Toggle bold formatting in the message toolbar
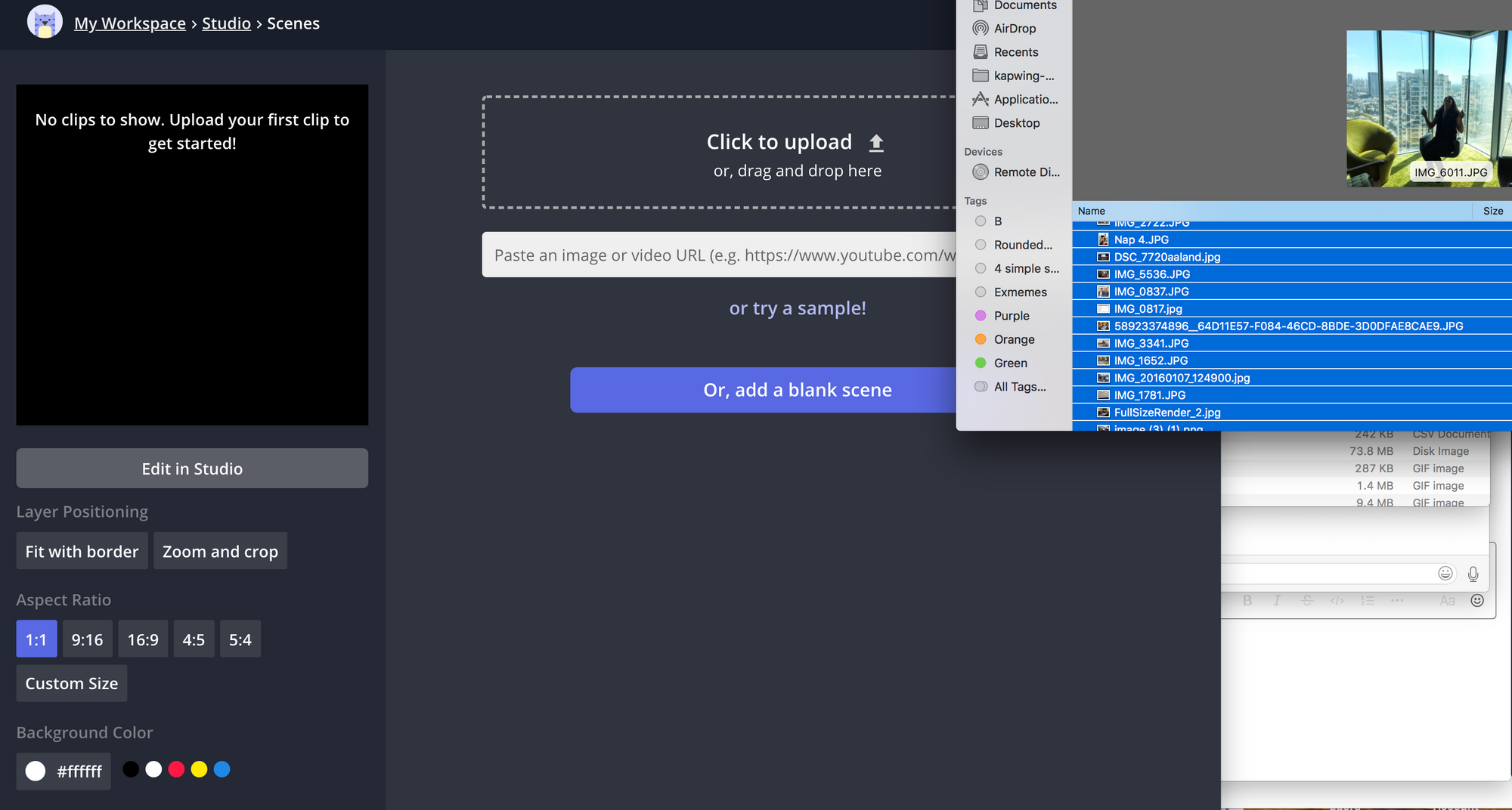 click(1247, 601)
